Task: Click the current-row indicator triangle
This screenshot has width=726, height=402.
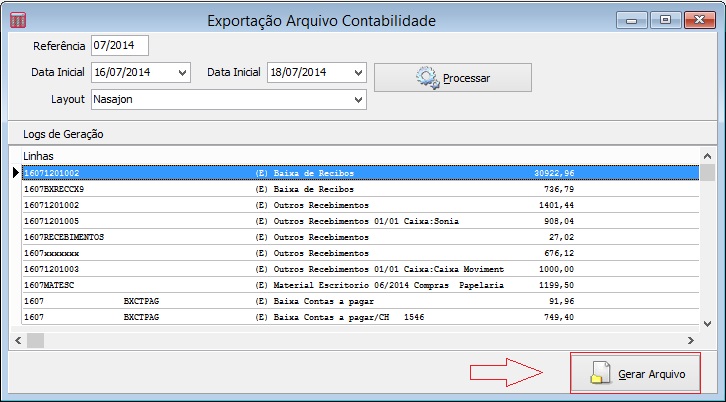Action: (x=16, y=173)
